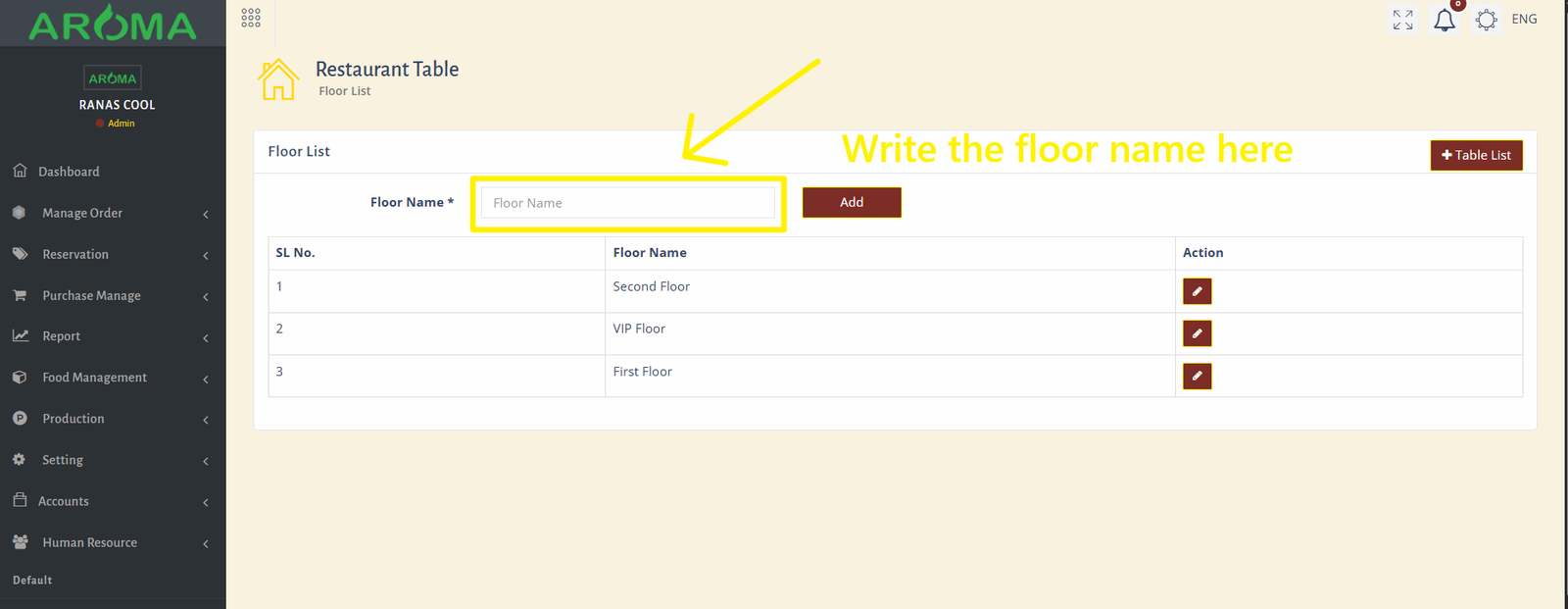Expand the Accounts sidebar menu
Viewport: 1568px width, 609px height.
(x=64, y=501)
